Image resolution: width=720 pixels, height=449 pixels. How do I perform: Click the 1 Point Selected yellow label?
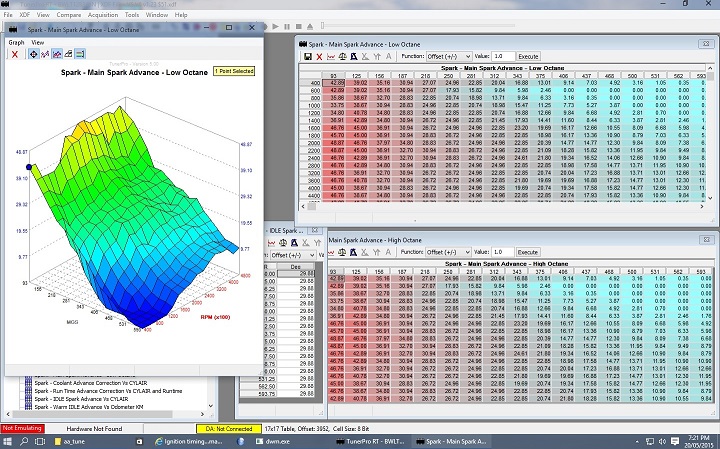[x=234, y=71]
